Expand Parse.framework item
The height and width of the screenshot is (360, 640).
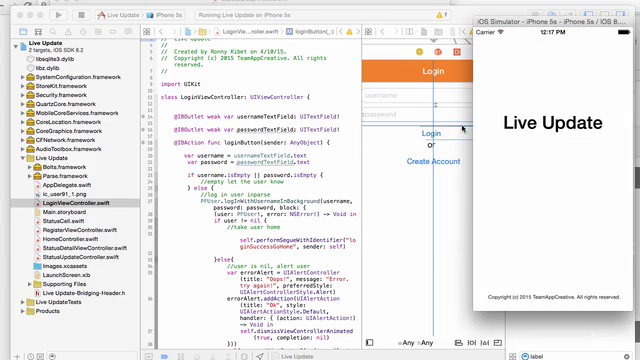(x=30, y=176)
